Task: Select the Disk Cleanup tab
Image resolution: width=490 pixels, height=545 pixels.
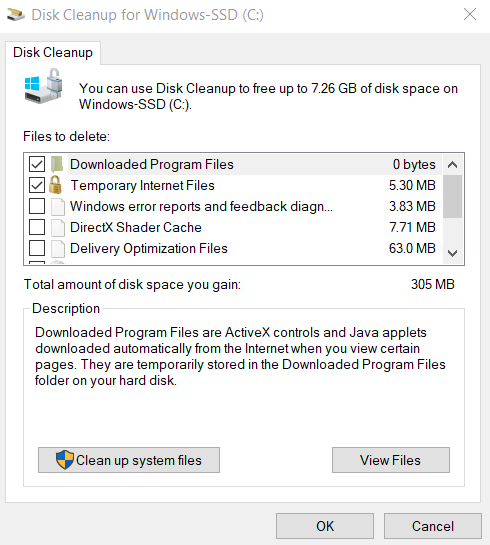Action: tap(53, 52)
